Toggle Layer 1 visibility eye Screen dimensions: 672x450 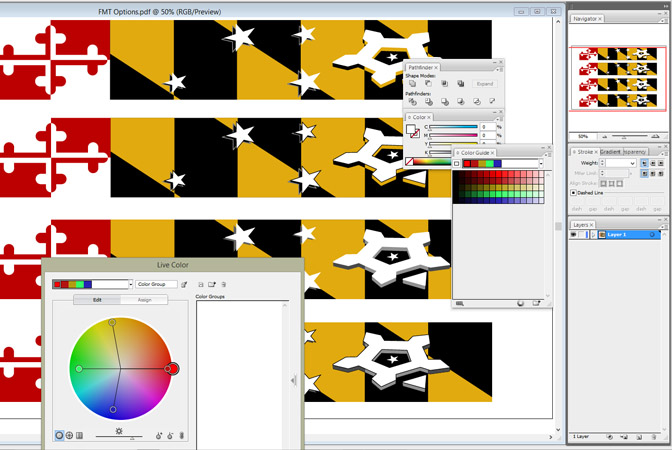574,235
